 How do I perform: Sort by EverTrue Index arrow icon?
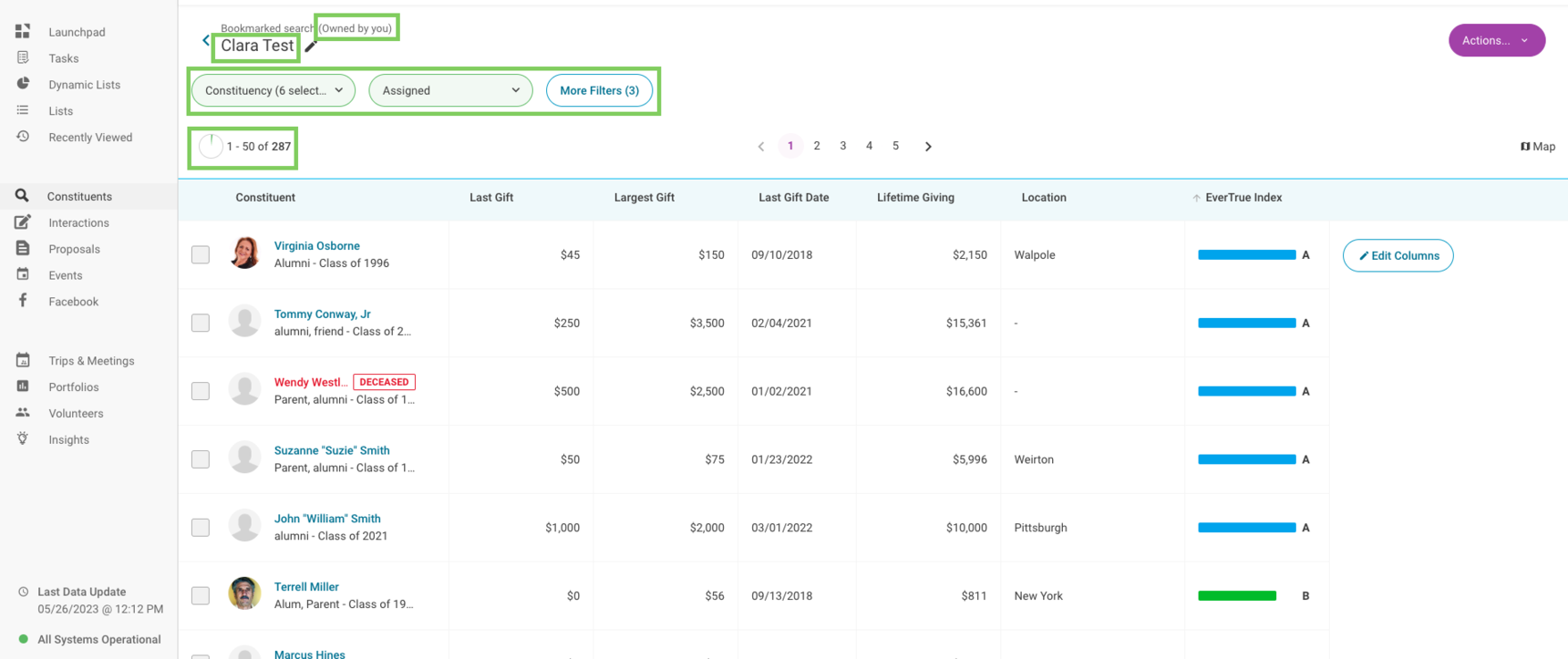pos(1196,198)
